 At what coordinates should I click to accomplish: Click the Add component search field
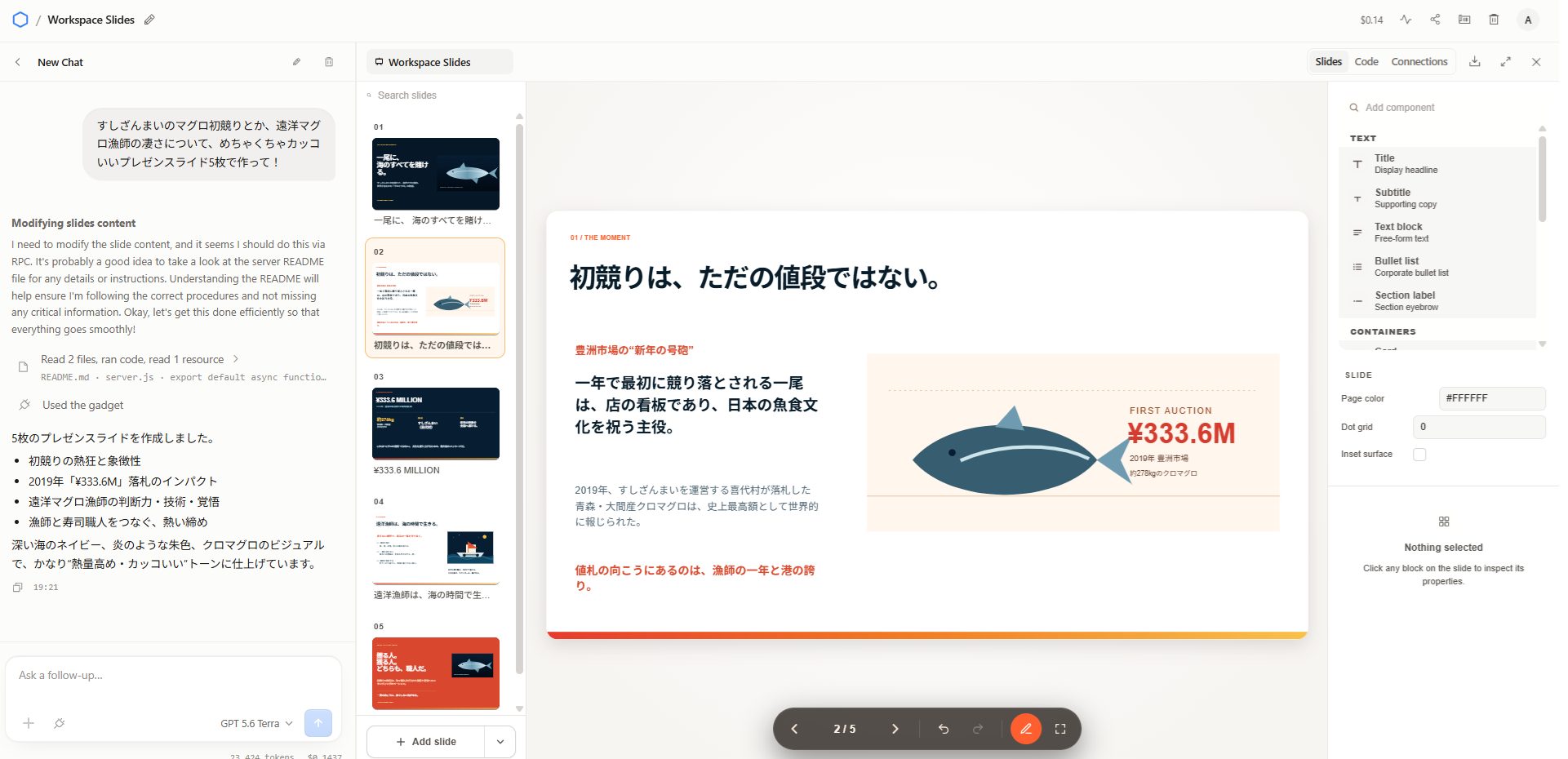click(1441, 108)
